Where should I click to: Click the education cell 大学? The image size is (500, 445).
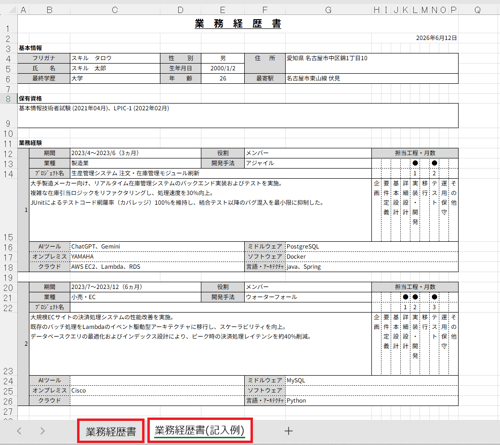[x=115, y=78]
